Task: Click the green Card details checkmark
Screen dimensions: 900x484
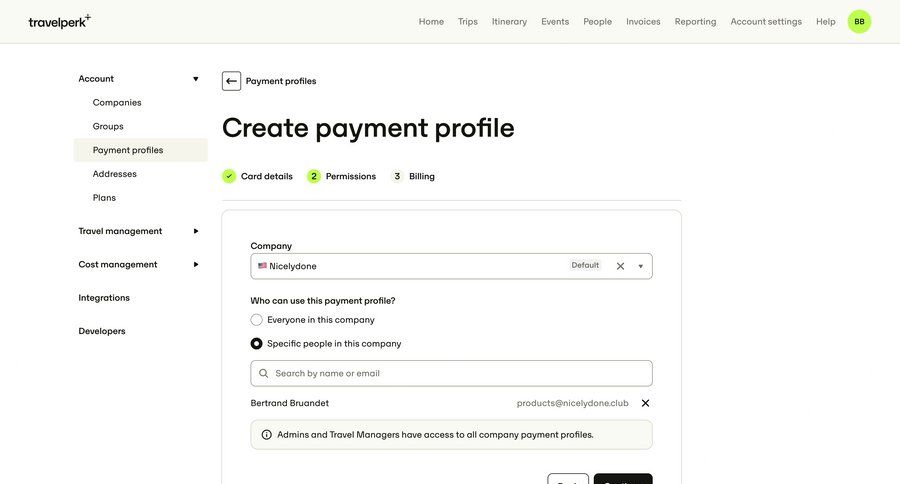Action: (x=229, y=176)
